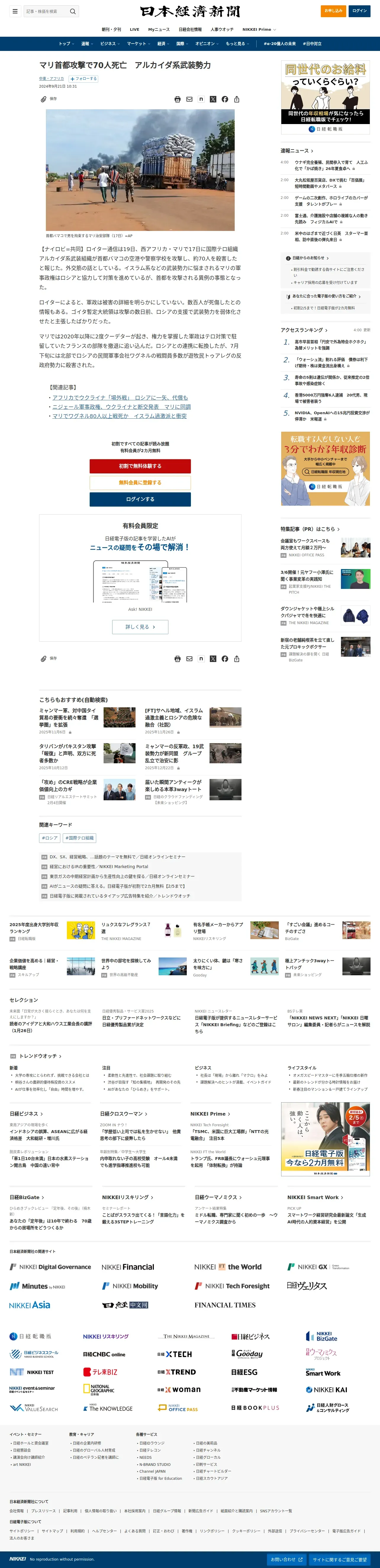Open the Myニュース header menu item

(x=159, y=29)
